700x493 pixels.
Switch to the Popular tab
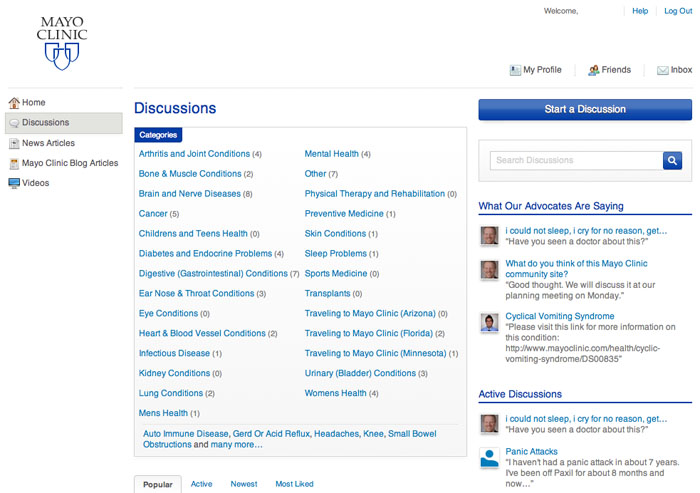(158, 484)
